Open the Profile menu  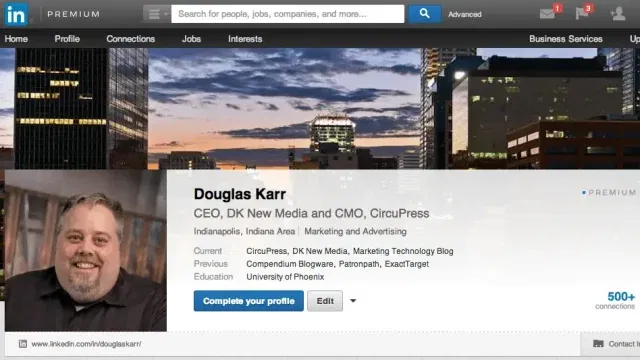(67, 39)
